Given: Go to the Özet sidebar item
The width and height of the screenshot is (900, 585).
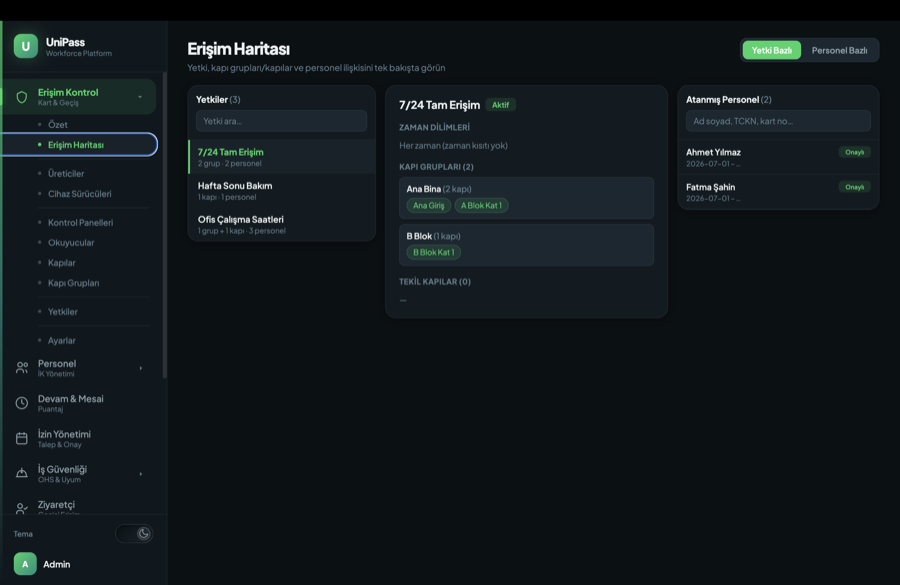Looking at the screenshot, I should pos(57,125).
